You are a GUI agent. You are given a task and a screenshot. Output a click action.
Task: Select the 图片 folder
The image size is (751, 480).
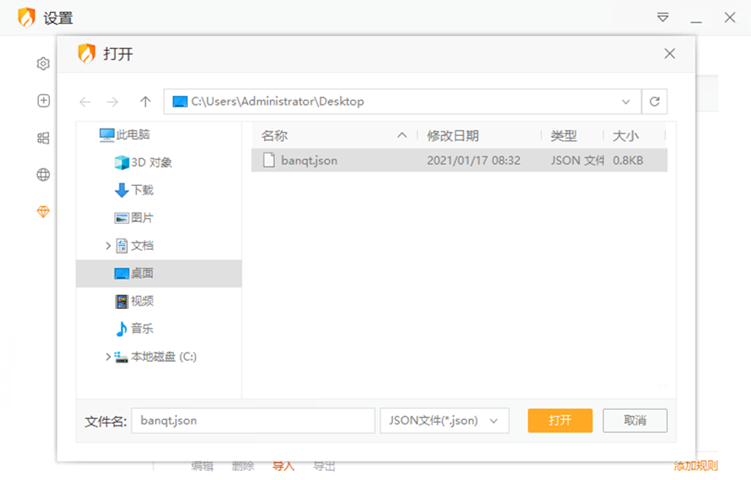click(134, 218)
